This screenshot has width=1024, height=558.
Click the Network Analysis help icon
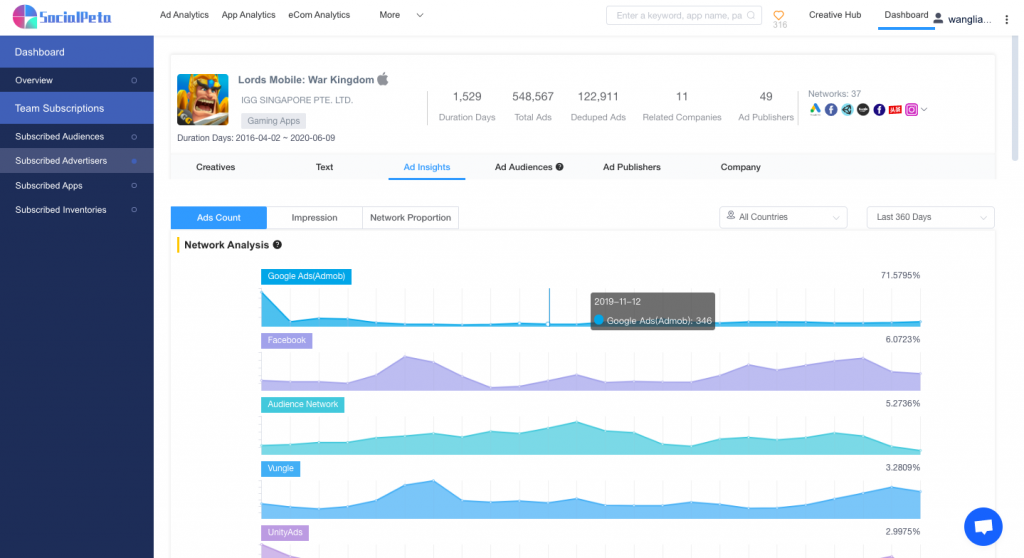(x=278, y=244)
